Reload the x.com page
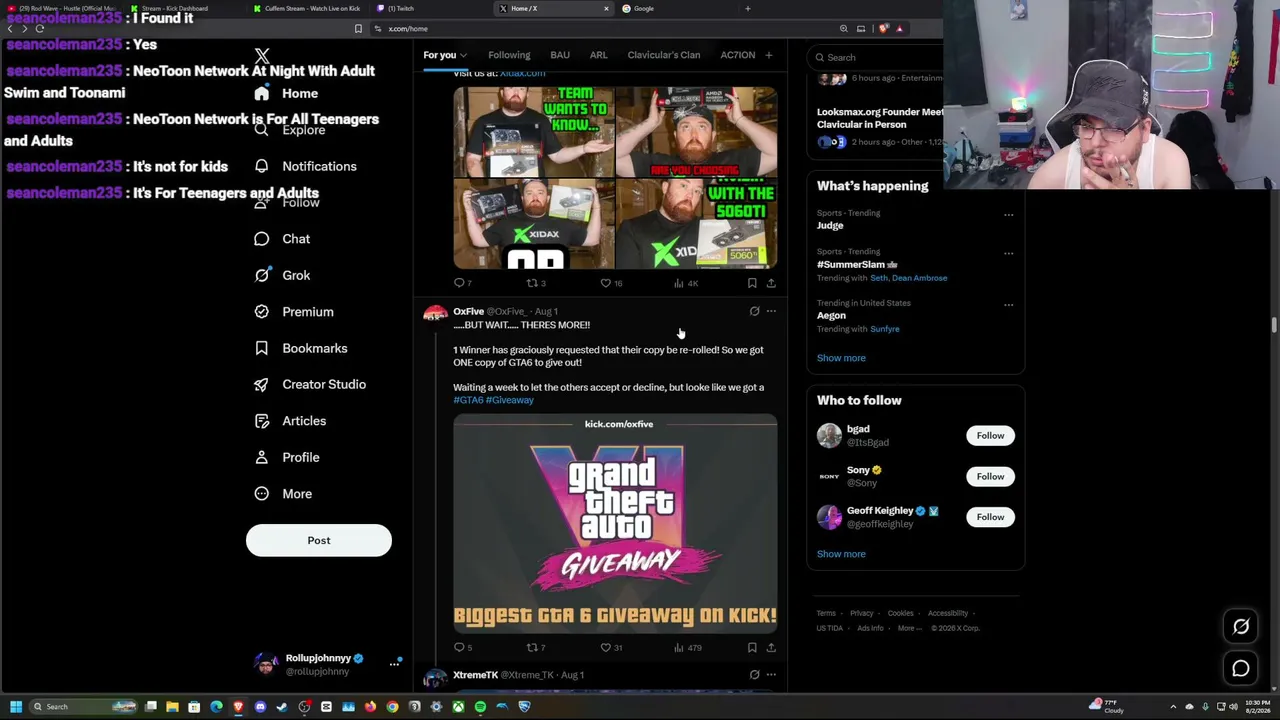The width and height of the screenshot is (1280, 720). (x=40, y=29)
